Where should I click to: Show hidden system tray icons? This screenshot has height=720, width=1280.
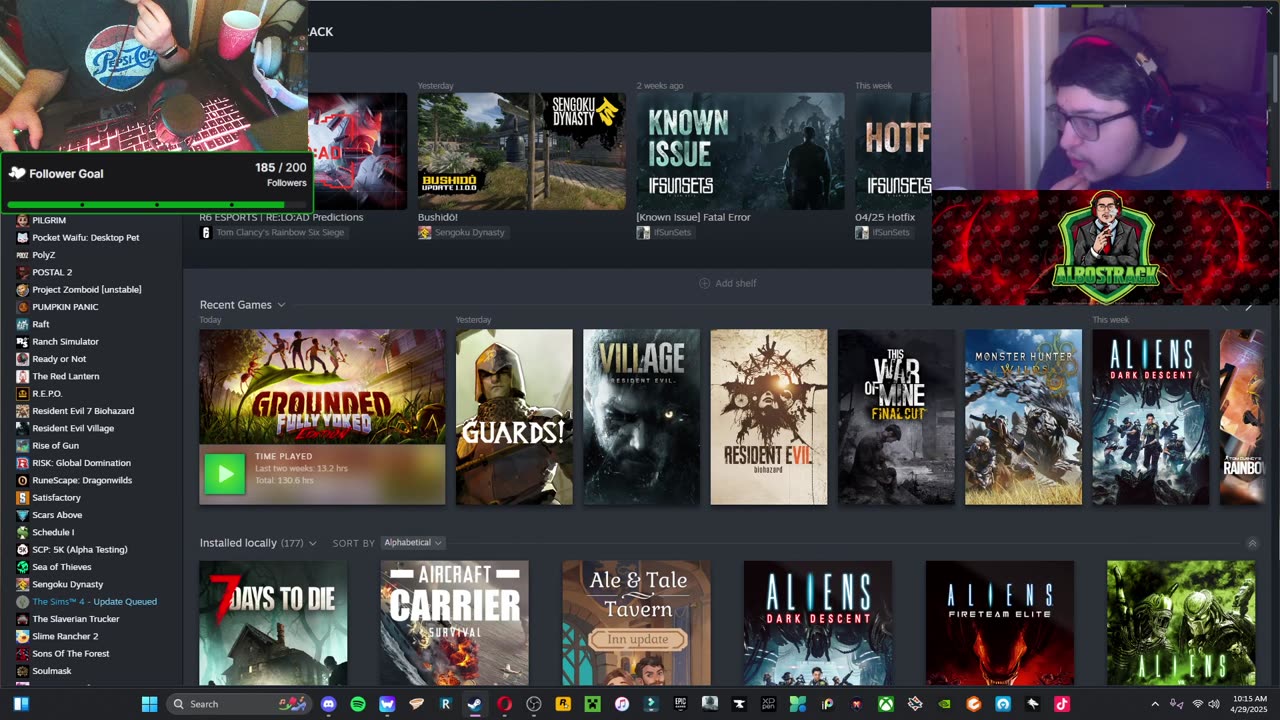pyautogui.click(x=1155, y=704)
